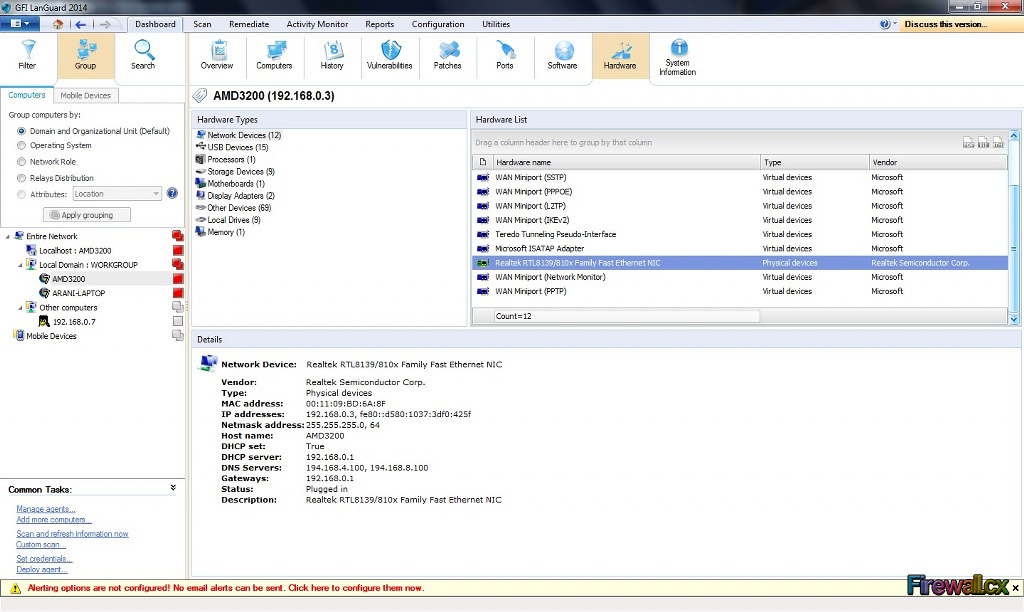Switch to the Mobile Devices tab

pyautogui.click(x=86, y=95)
